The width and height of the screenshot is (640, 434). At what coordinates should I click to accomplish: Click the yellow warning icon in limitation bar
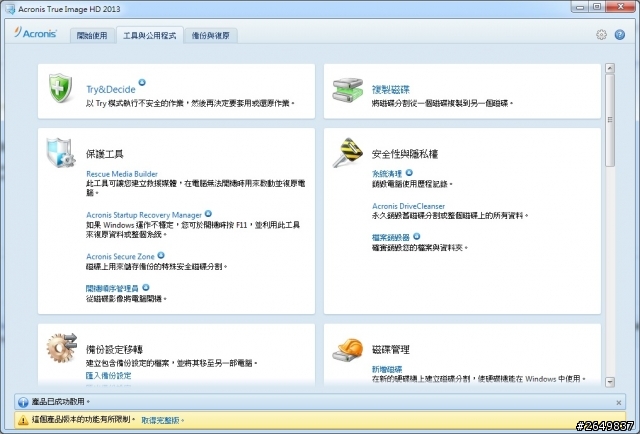(23, 420)
